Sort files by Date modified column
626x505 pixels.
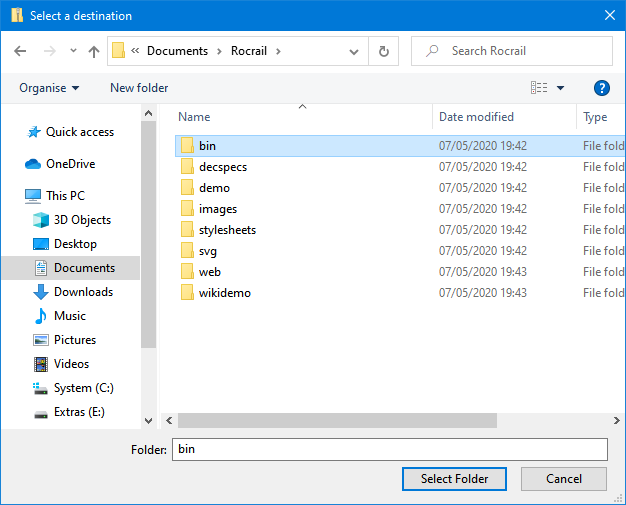point(476,117)
